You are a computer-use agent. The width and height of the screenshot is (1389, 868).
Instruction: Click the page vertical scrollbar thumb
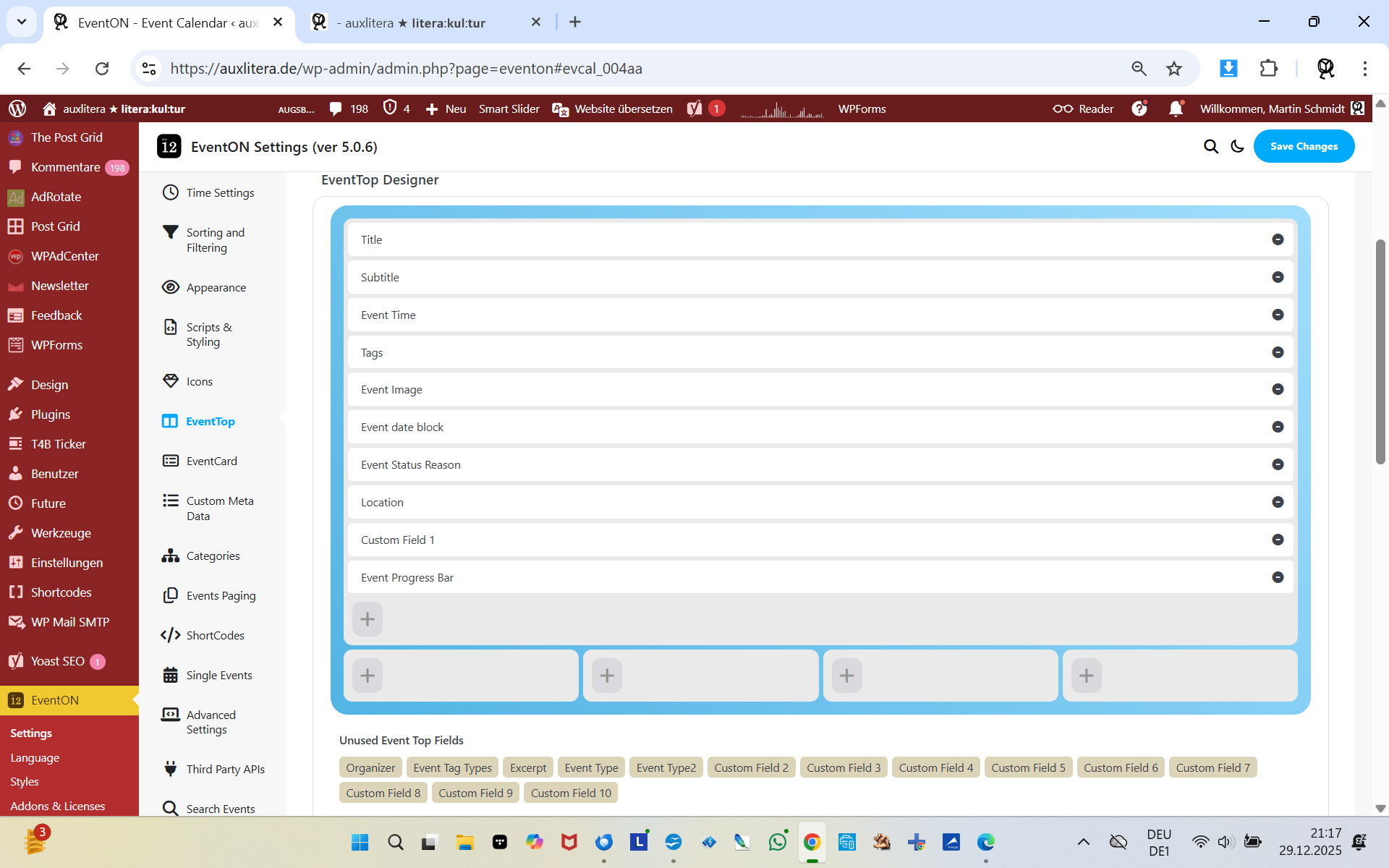pyautogui.click(x=1380, y=351)
